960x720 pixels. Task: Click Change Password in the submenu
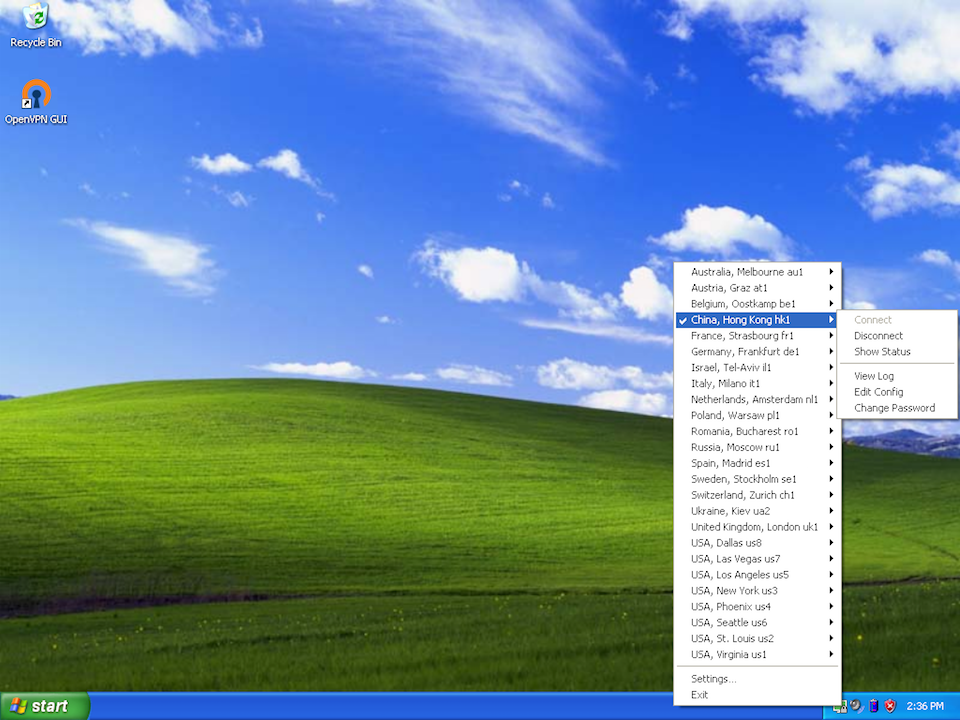click(x=894, y=408)
